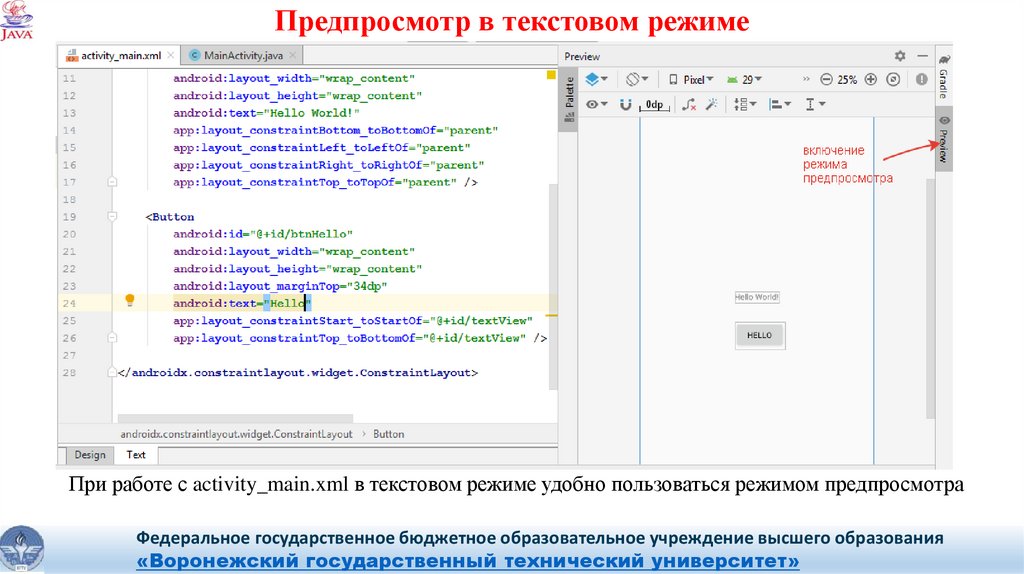The height and width of the screenshot is (574, 1024).
Task: Open the Preview panel settings gear
Action: (x=900, y=56)
